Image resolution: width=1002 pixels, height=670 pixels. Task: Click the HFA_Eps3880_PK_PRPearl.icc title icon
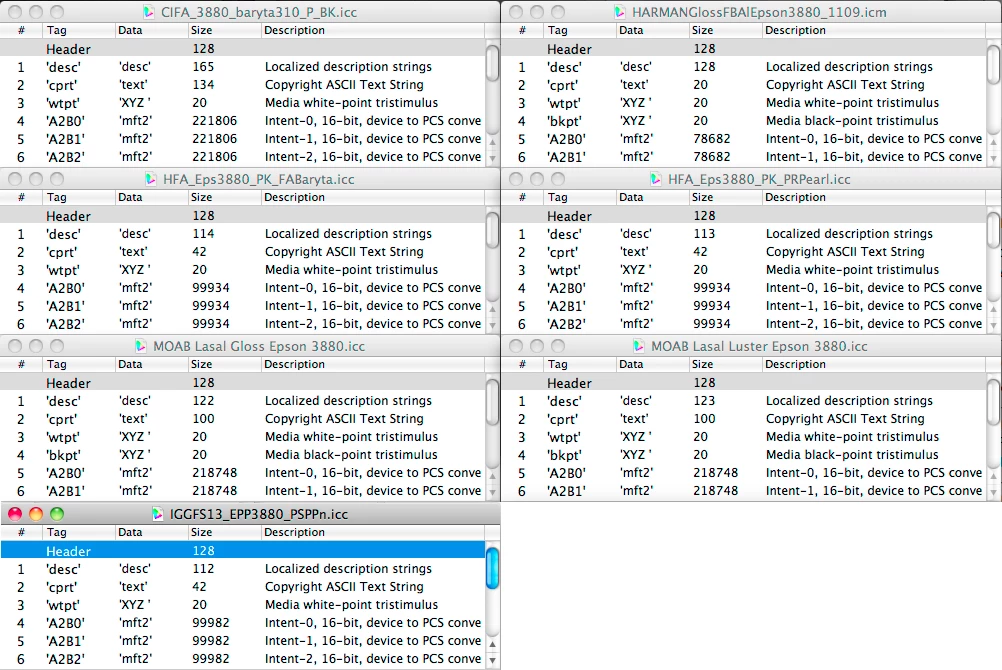click(656, 179)
